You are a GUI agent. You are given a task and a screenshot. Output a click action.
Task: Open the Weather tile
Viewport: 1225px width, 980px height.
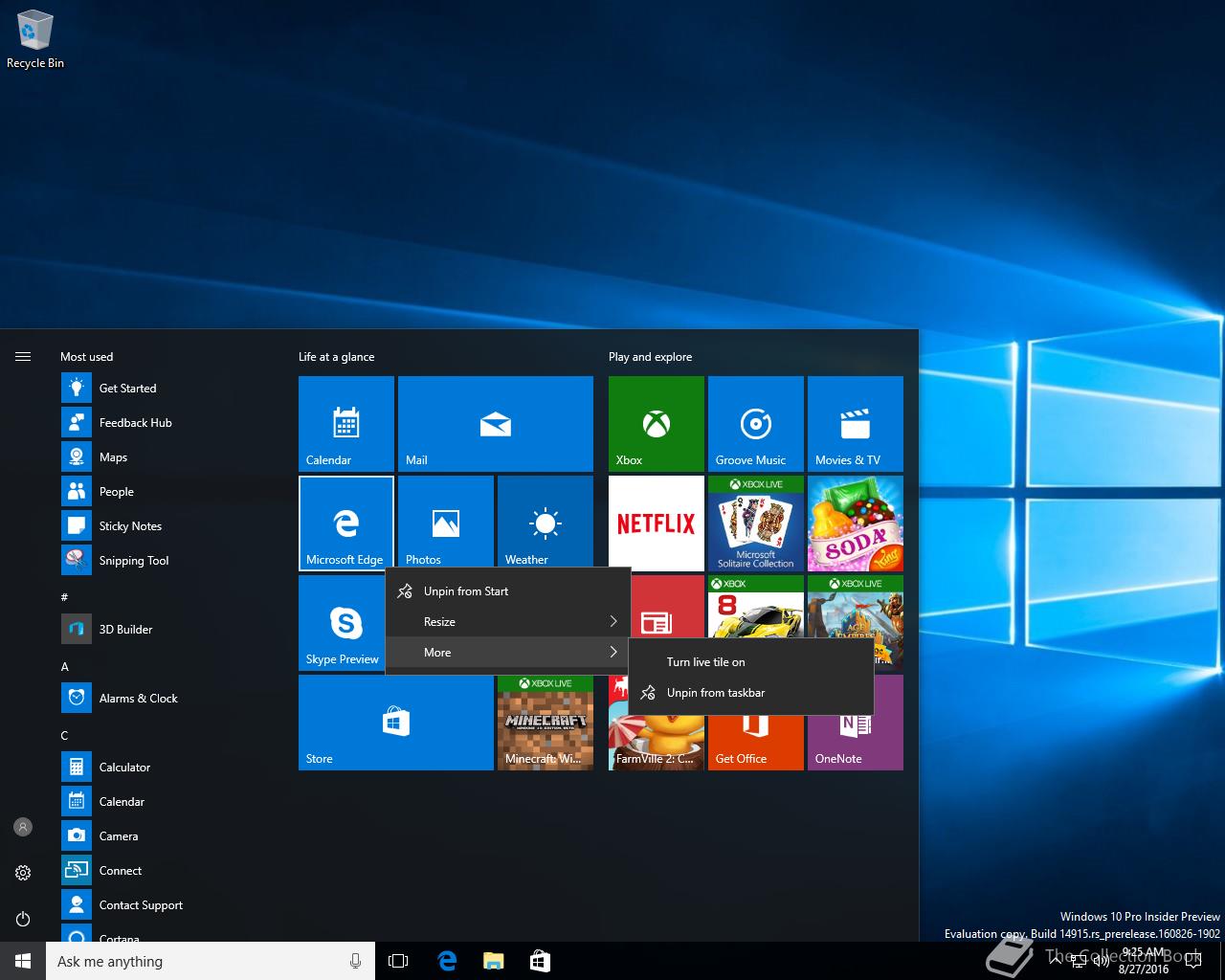coord(546,522)
